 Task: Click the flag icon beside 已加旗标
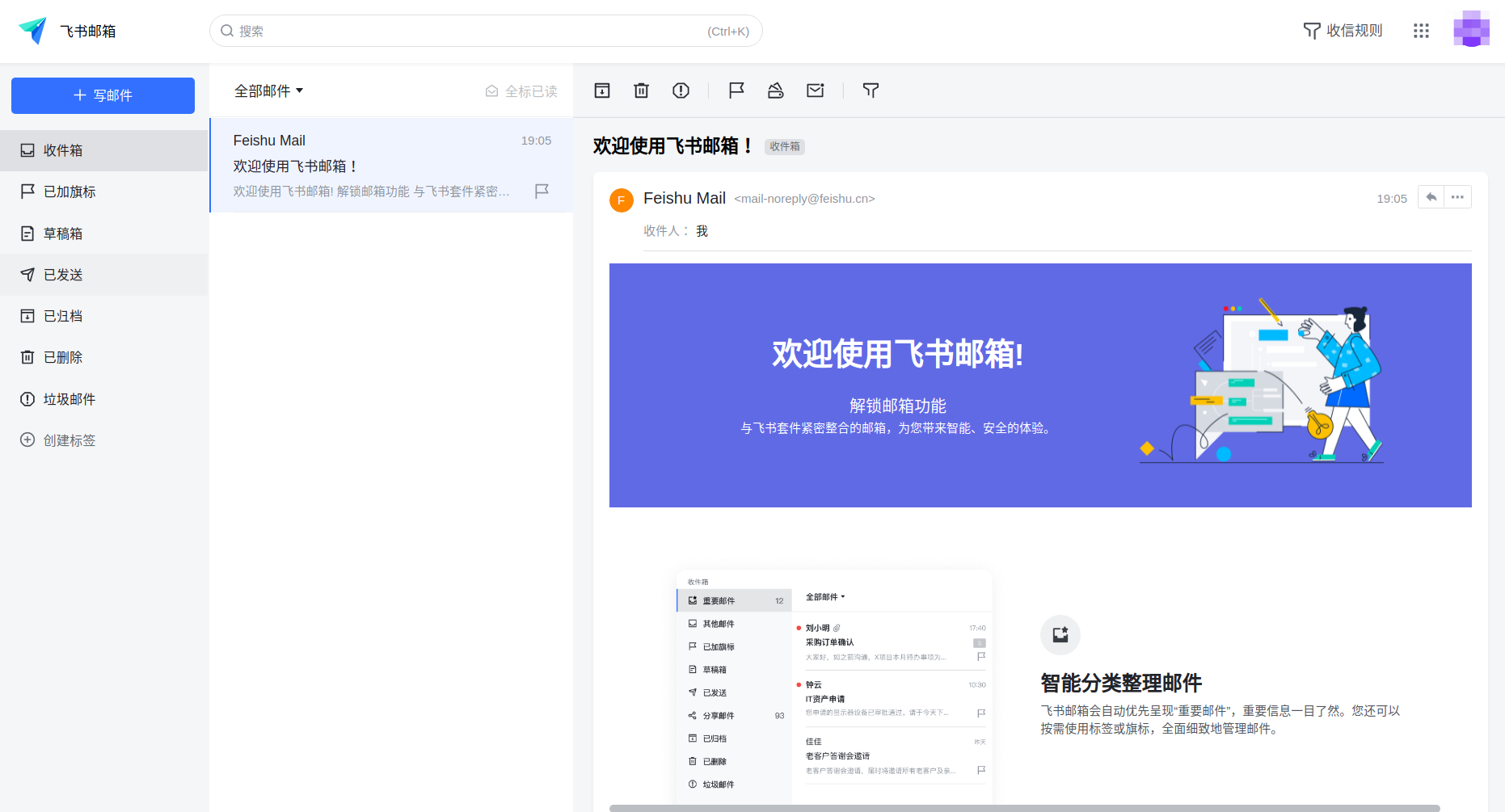[x=27, y=191]
